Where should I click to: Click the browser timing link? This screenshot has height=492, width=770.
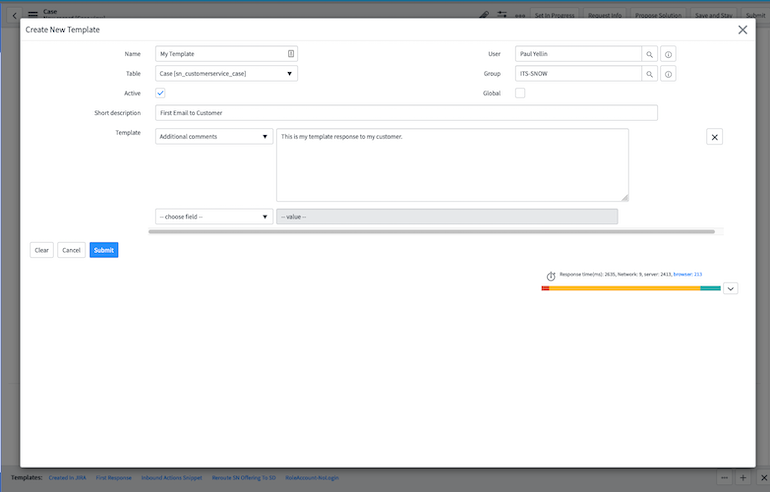687,273
